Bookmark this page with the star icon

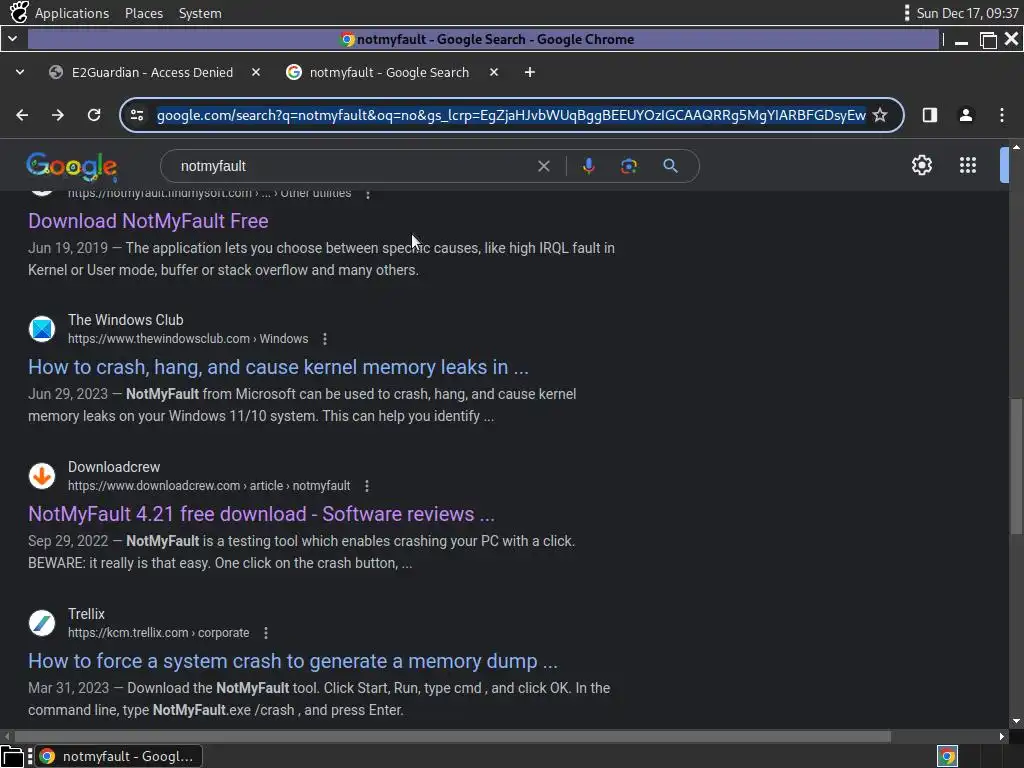tap(880, 115)
